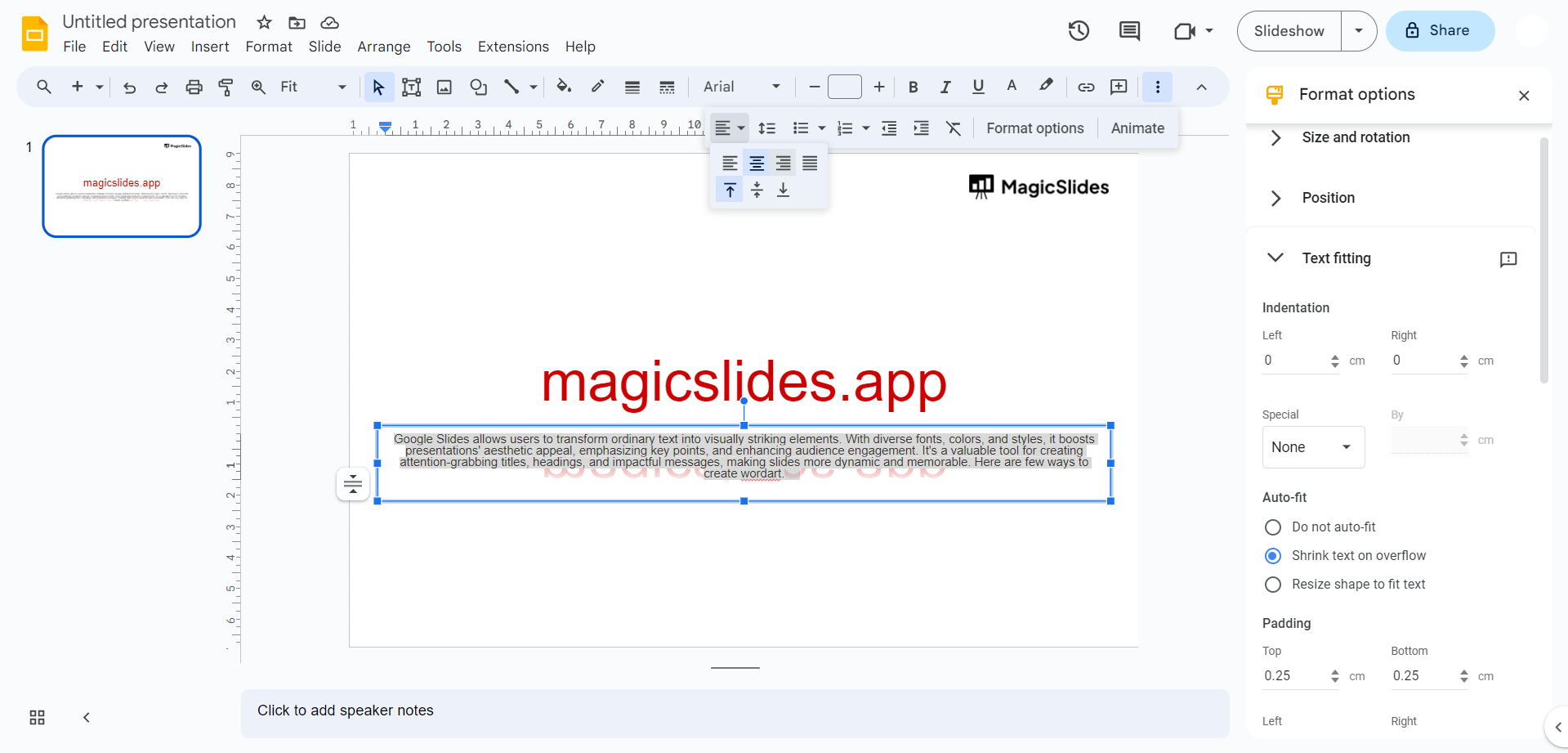Open the Format menu
Screen dimensions: 1568x753
(269, 47)
